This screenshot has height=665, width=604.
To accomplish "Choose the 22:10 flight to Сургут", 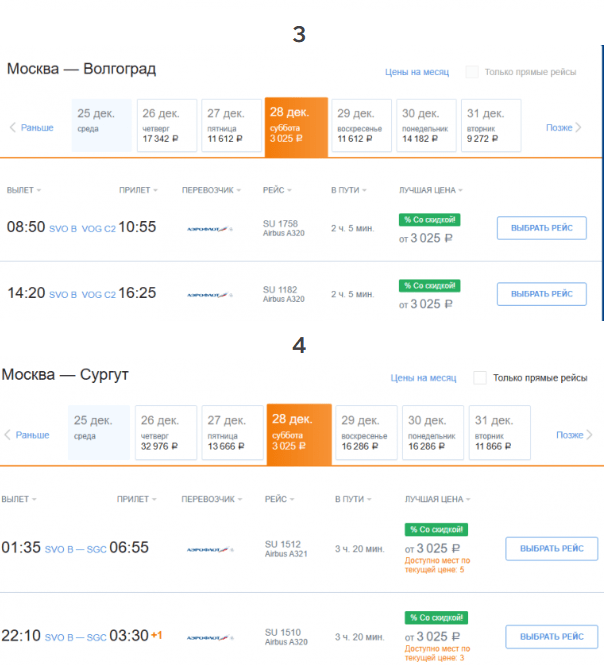I will click(x=551, y=636).
